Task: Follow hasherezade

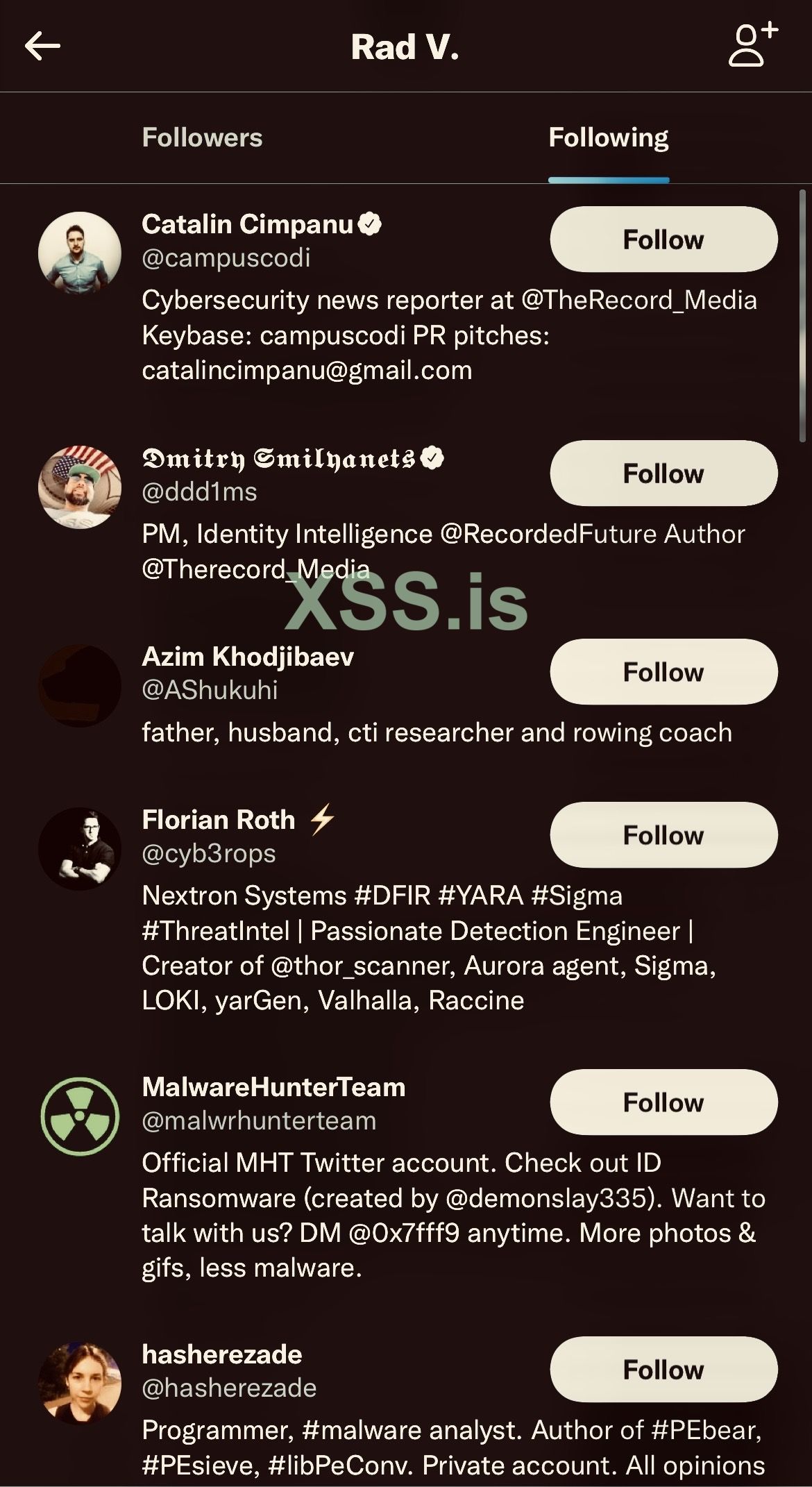Action: [x=663, y=1370]
